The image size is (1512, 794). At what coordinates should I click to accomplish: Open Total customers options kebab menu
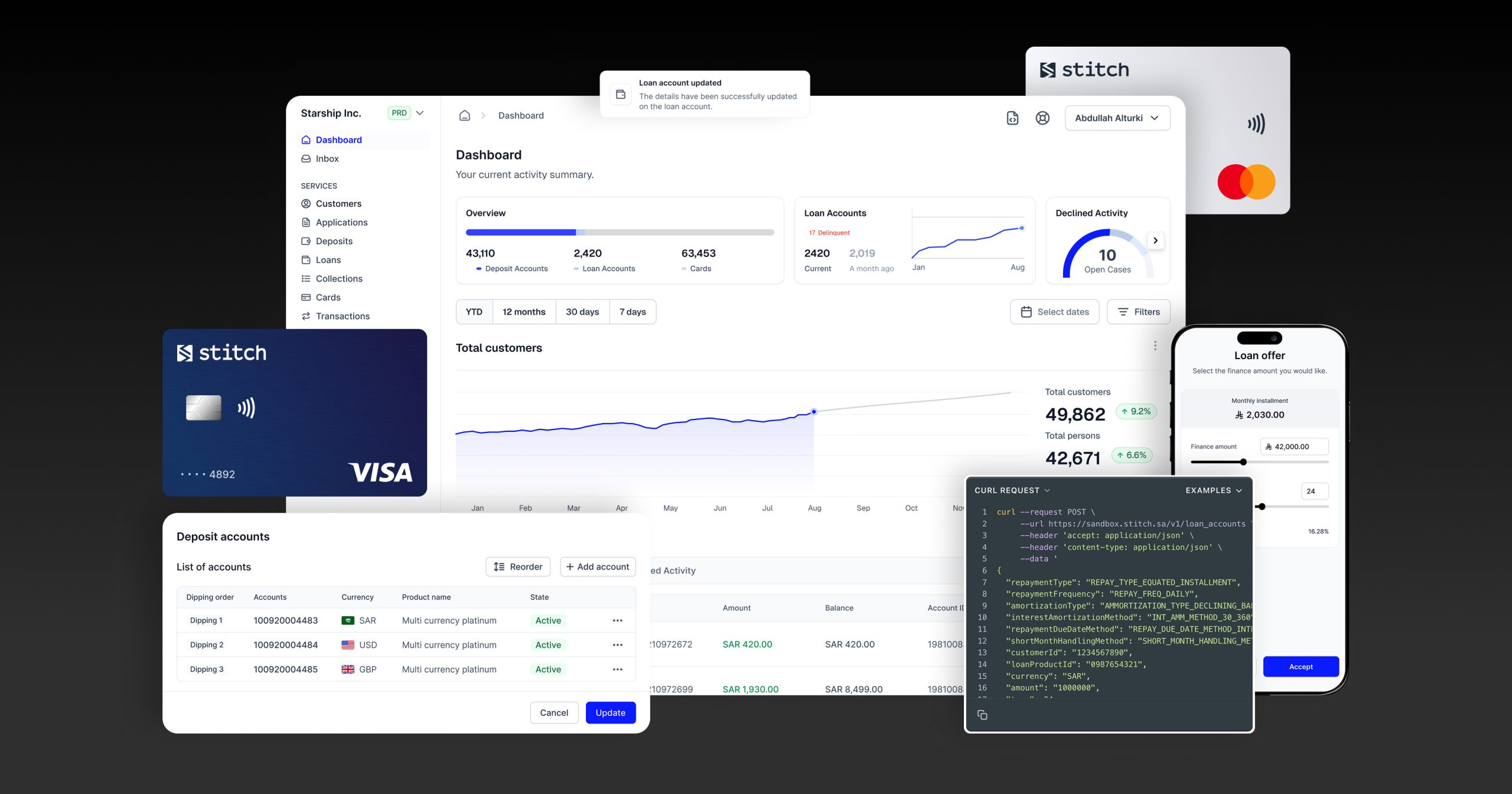(1155, 346)
